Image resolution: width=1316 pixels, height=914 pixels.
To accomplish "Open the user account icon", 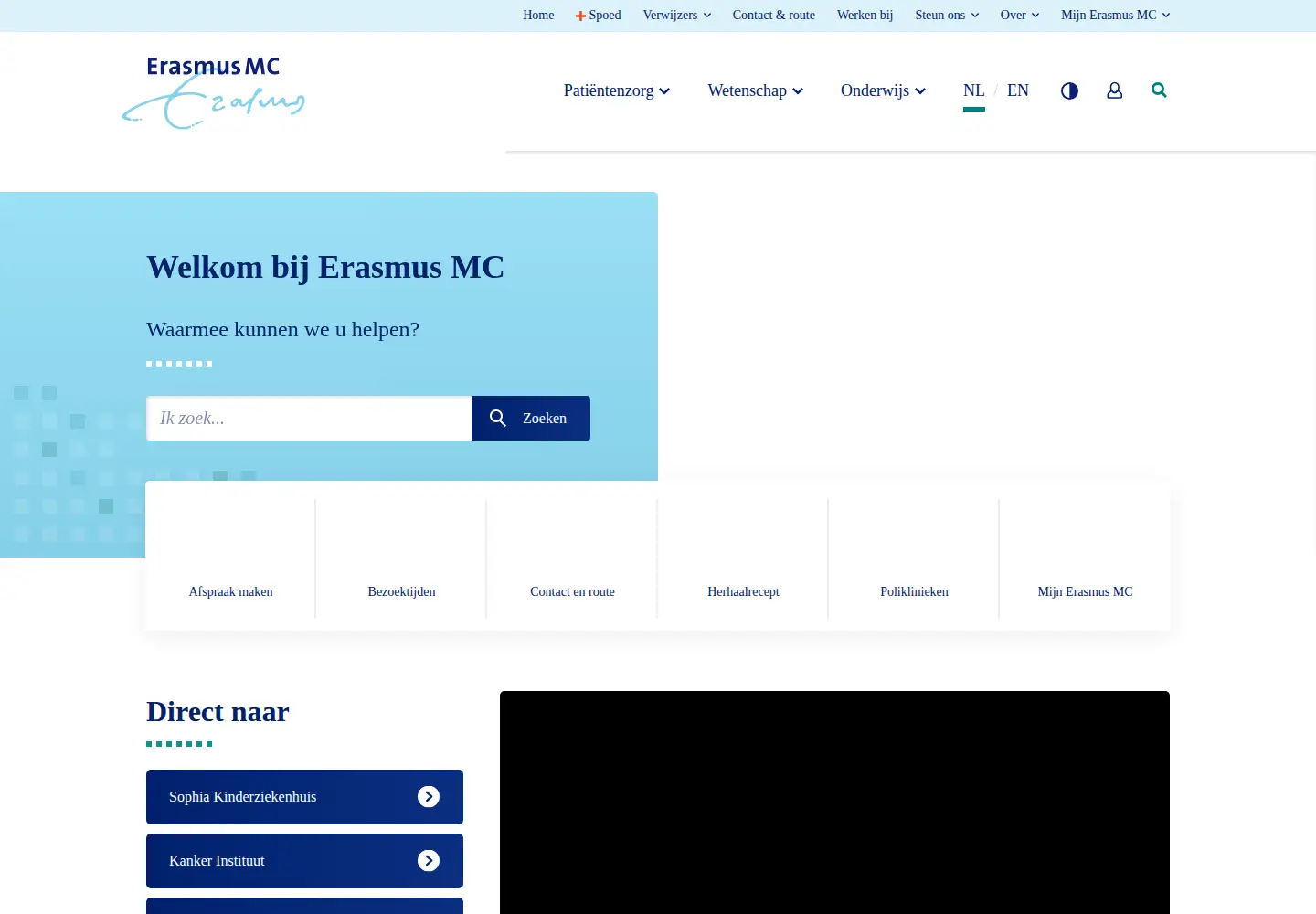I will click(x=1114, y=90).
